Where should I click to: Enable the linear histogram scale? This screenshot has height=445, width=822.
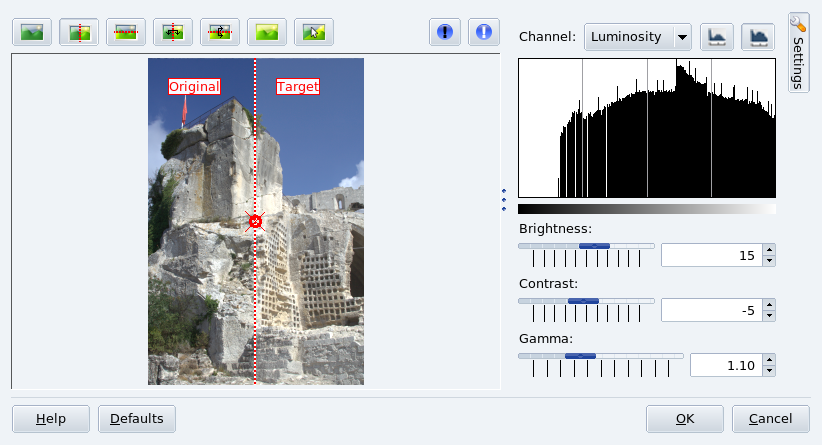pyautogui.click(x=716, y=37)
